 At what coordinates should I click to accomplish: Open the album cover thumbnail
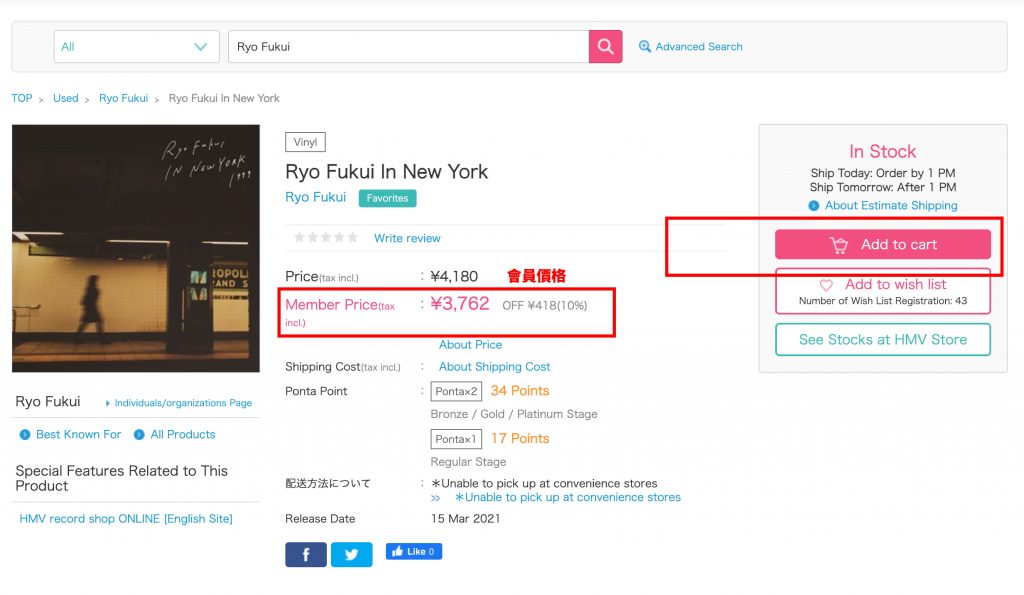coord(136,248)
